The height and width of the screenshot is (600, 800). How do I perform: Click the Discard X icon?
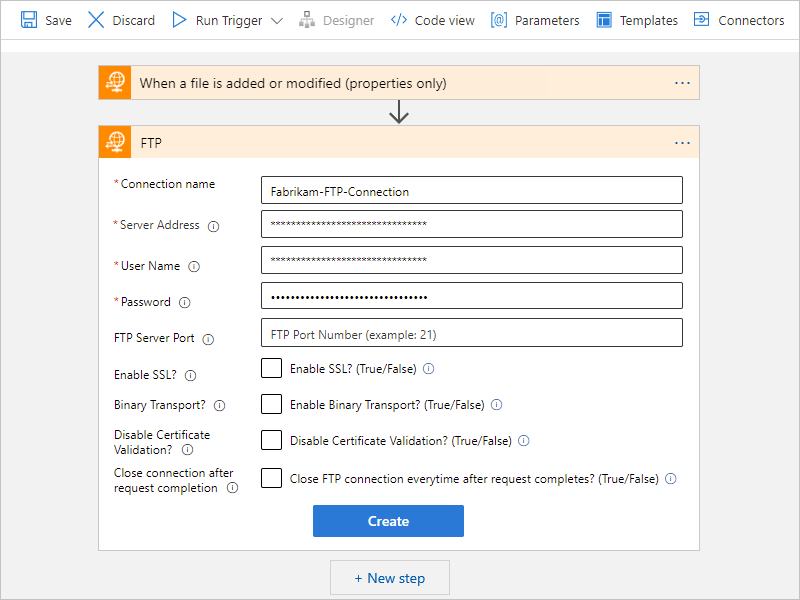tap(96, 20)
